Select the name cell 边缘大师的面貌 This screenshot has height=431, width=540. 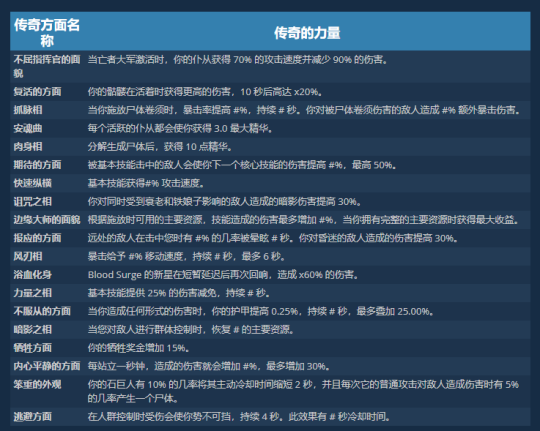click(x=47, y=220)
